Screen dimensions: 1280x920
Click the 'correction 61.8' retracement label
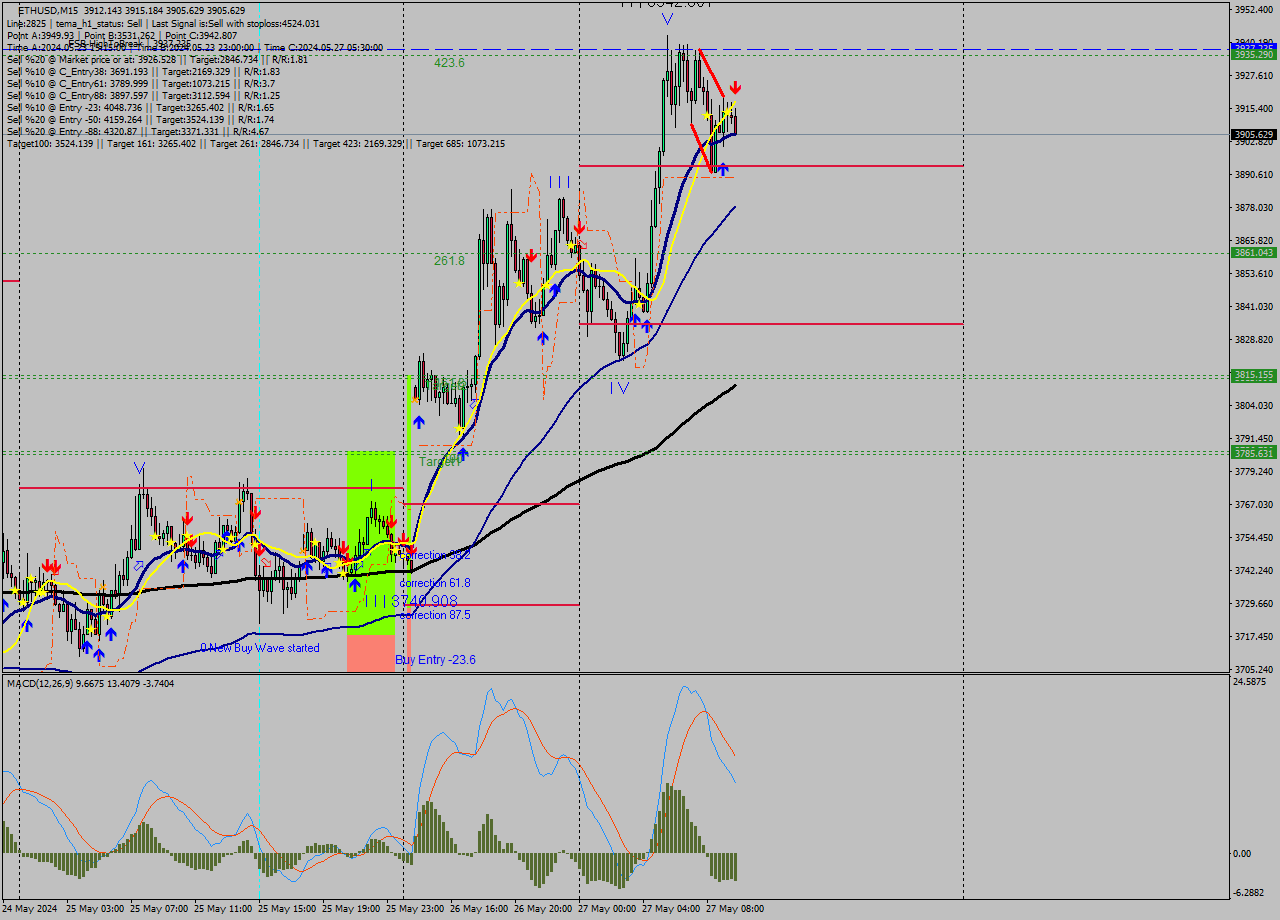(x=435, y=582)
